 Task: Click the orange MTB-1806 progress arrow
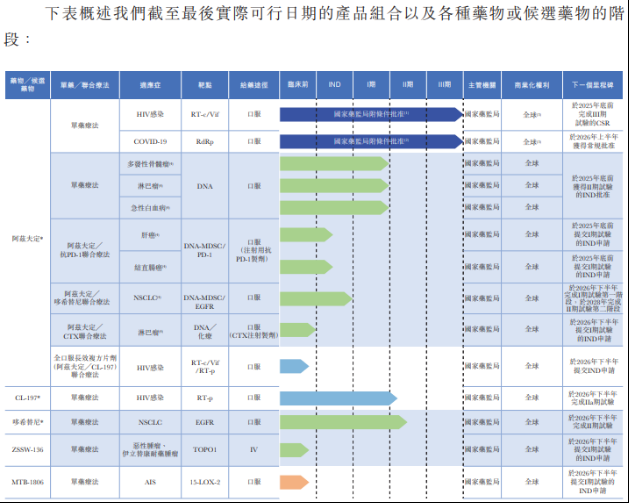tap(293, 482)
